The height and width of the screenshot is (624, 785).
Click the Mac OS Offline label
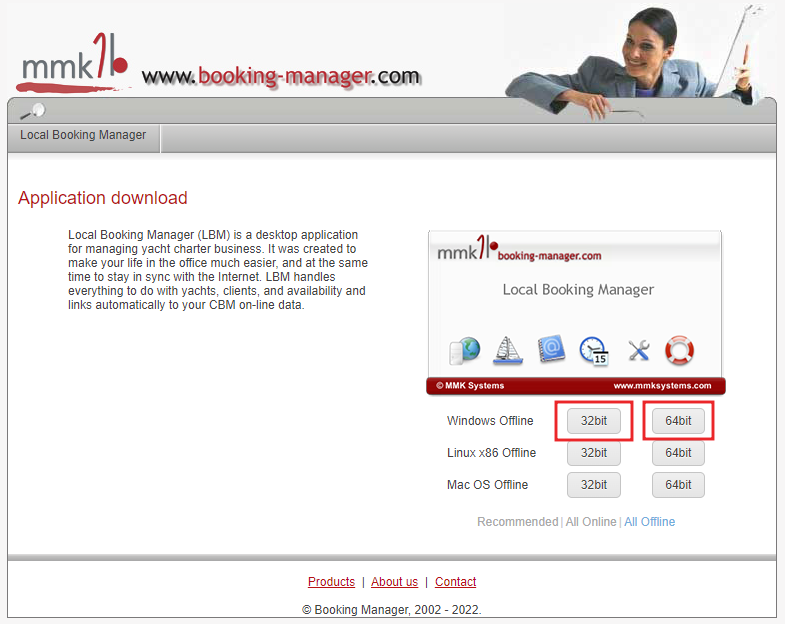pos(487,485)
